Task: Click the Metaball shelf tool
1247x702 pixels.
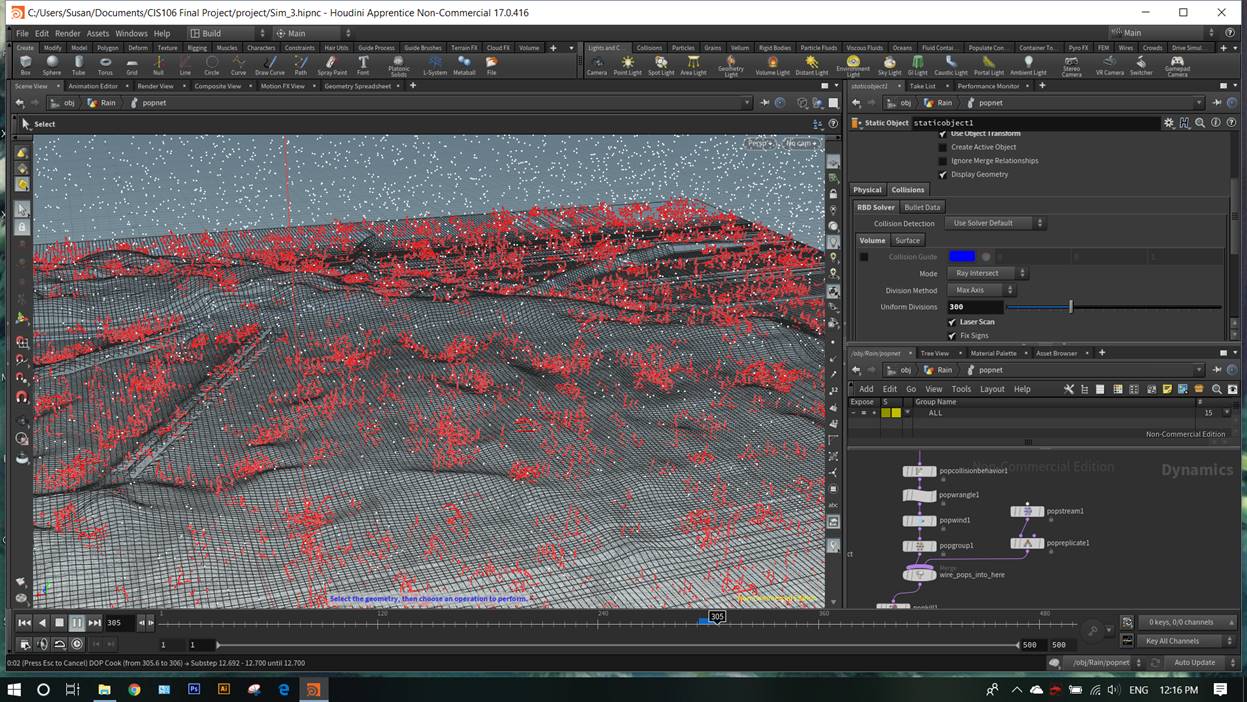Action: 464,65
